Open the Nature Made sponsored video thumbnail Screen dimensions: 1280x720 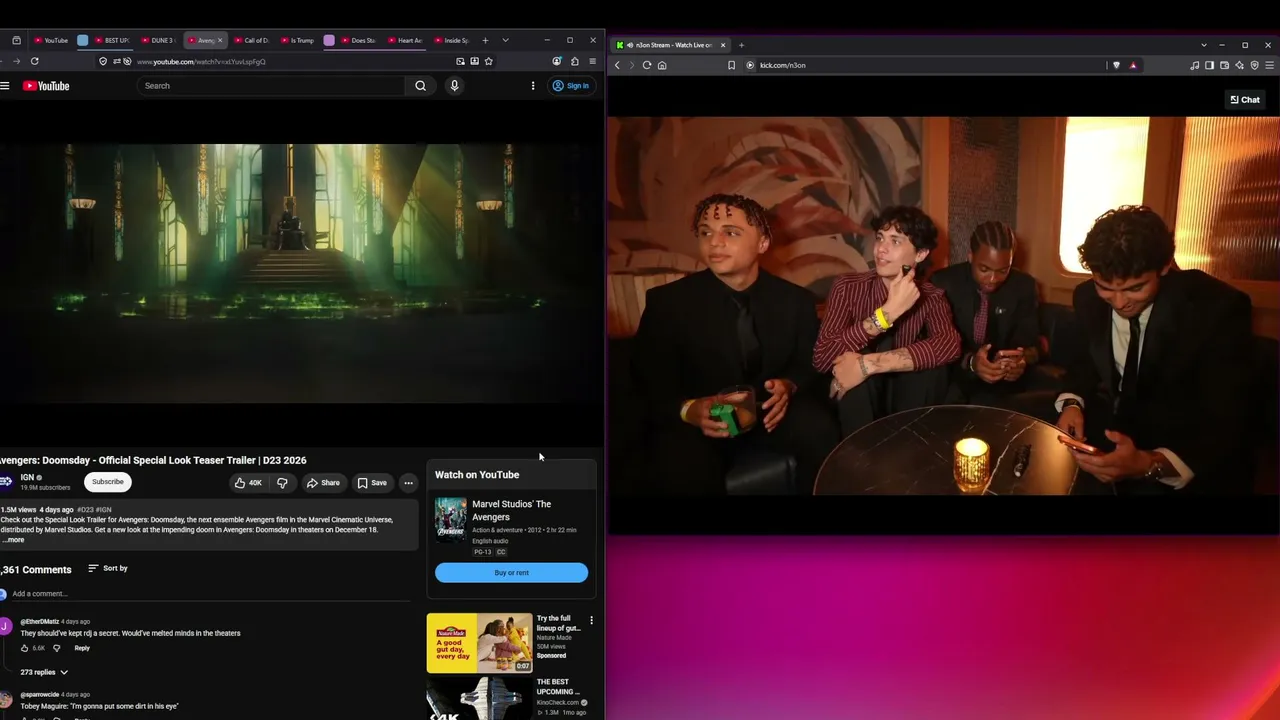click(480, 643)
